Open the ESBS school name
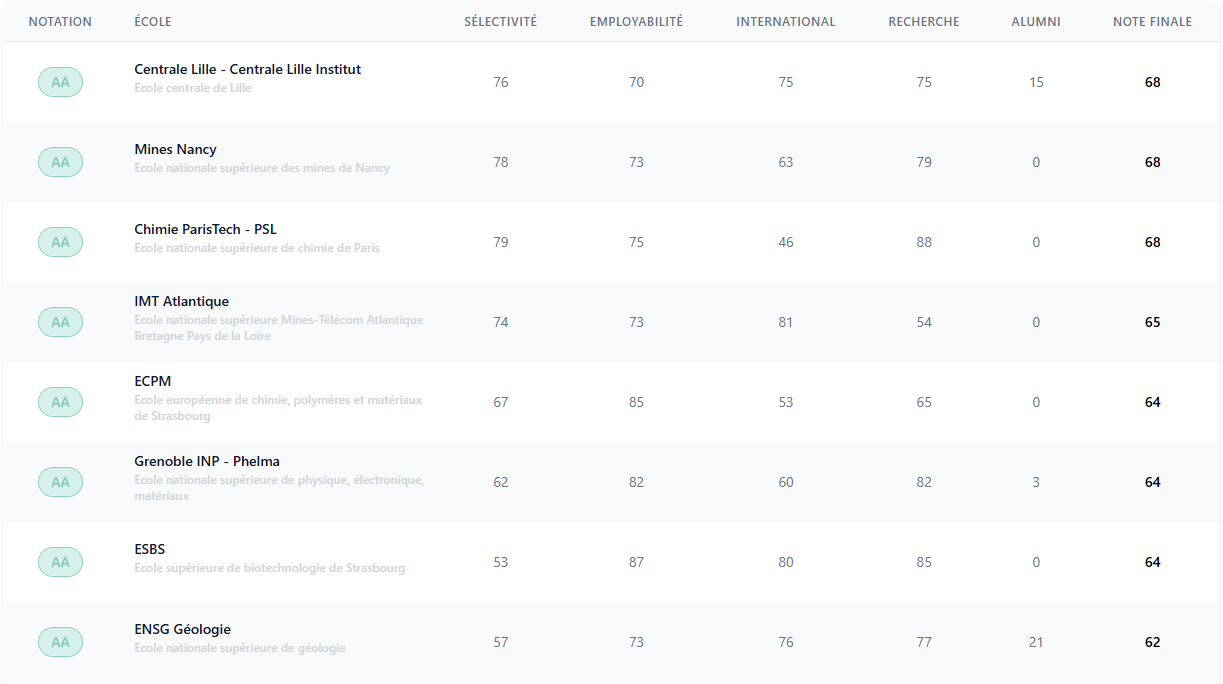Screen dimensions: 1223x684 click(x=150, y=549)
